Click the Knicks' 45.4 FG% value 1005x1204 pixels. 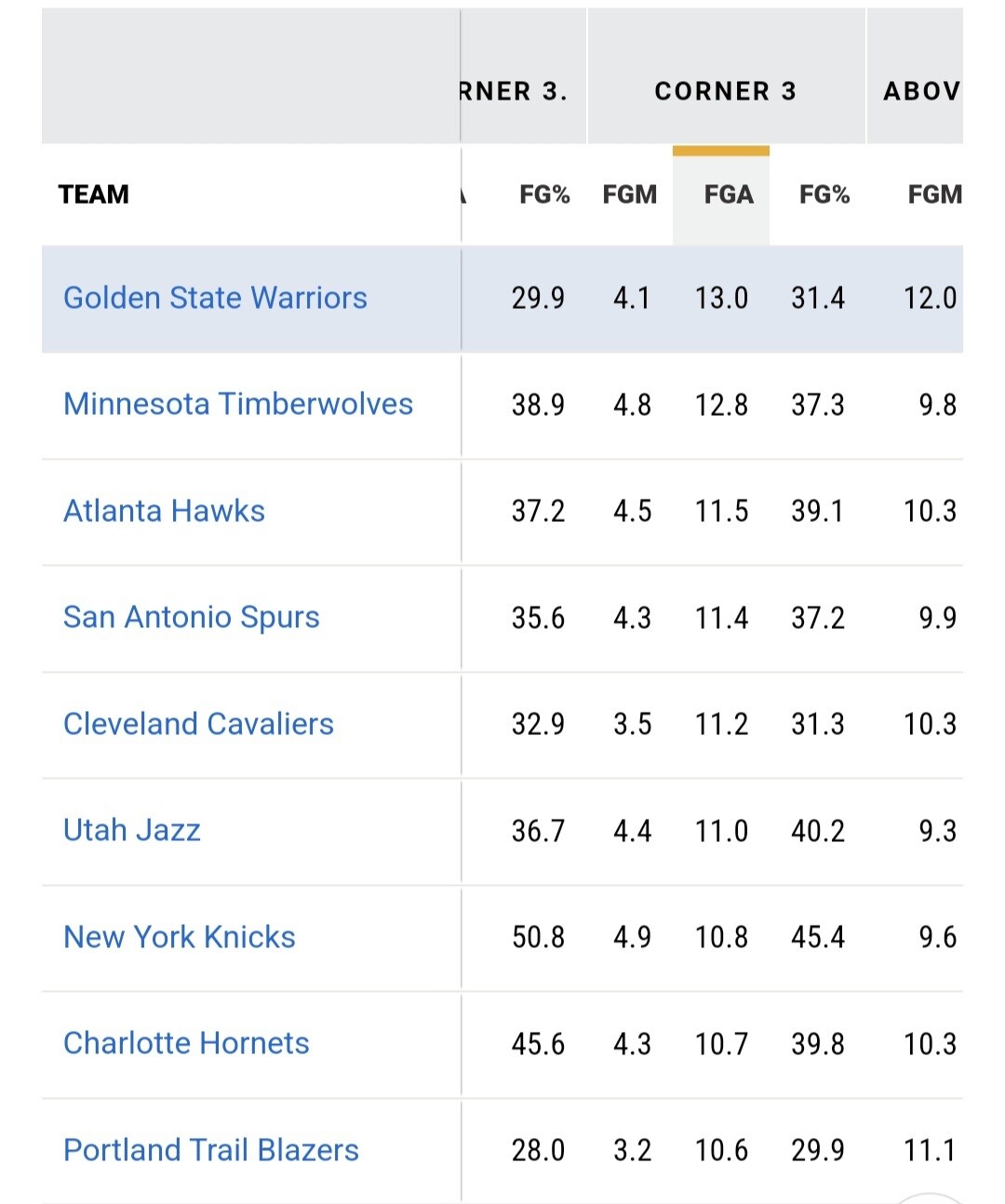tap(818, 937)
